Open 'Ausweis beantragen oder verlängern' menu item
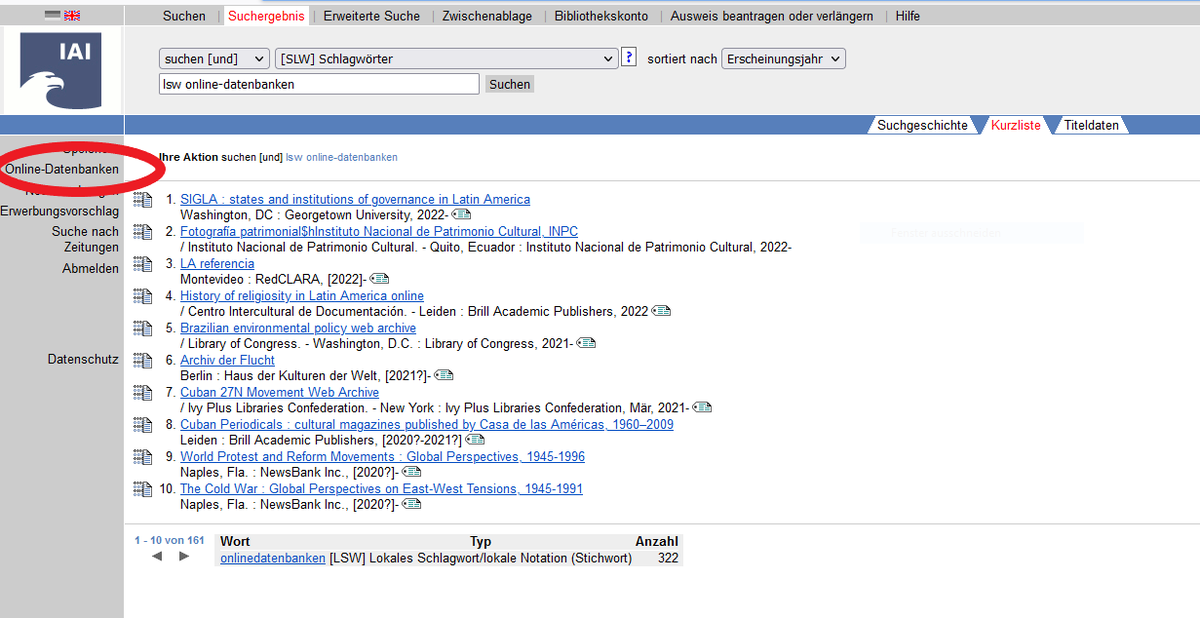This screenshot has width=1200, height=618. (x=771, y=16)
